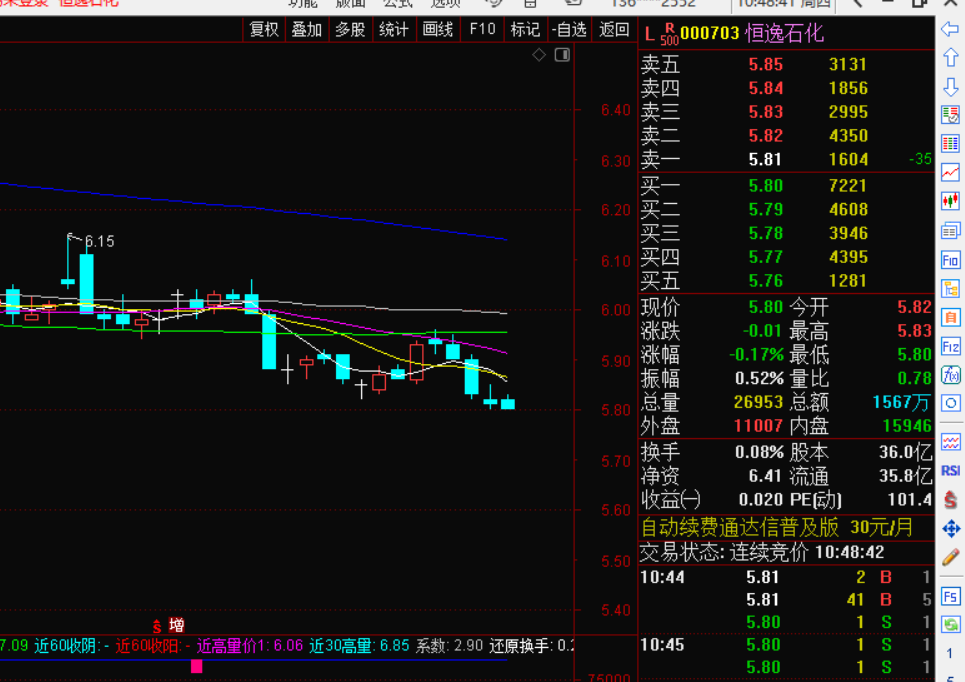Toggle the side panel icon at chart top
965x682 pixels.
click(562, 55)
